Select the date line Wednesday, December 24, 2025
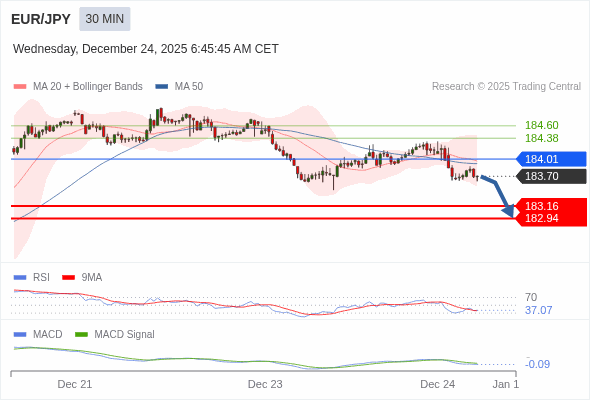 [x=146, y=49]
